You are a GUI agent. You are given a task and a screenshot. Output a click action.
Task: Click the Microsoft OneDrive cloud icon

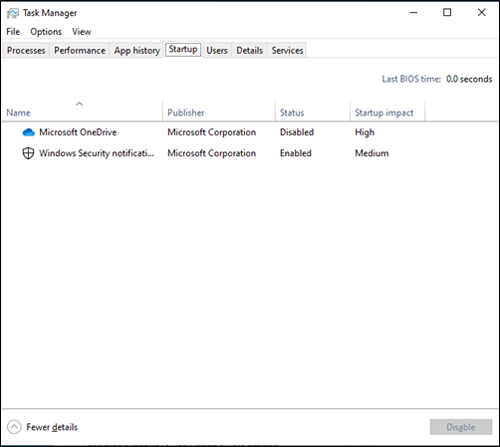(x=29, y=132)
